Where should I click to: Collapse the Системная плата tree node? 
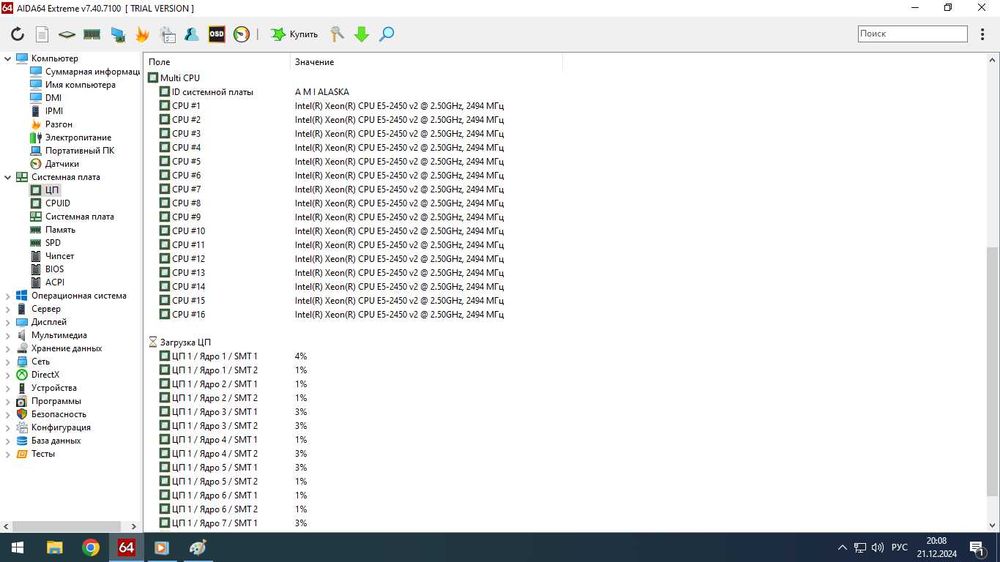pyautogui.click(x=8, y=177)
